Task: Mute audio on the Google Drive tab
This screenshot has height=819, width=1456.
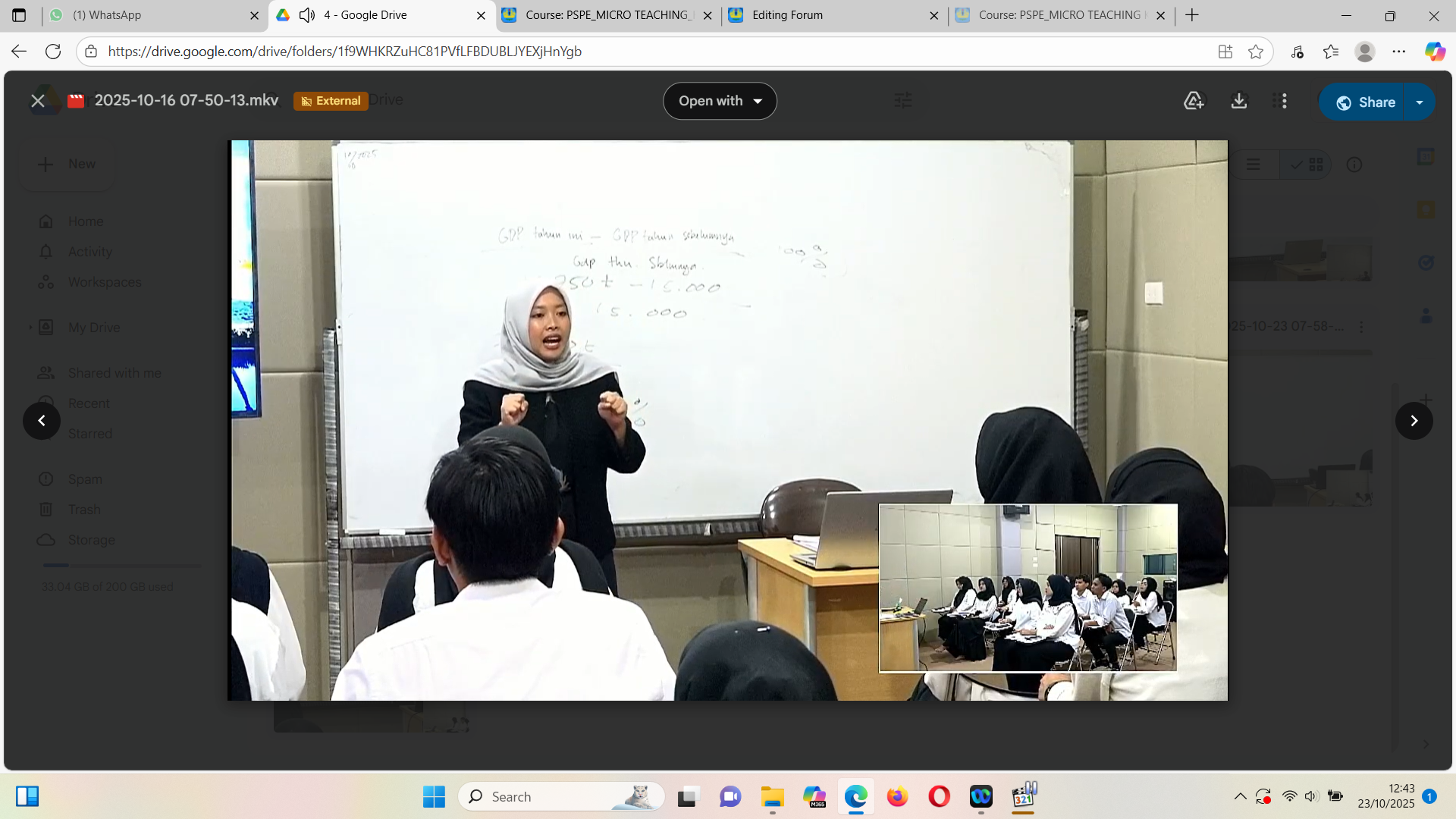Action: (306, 15)
